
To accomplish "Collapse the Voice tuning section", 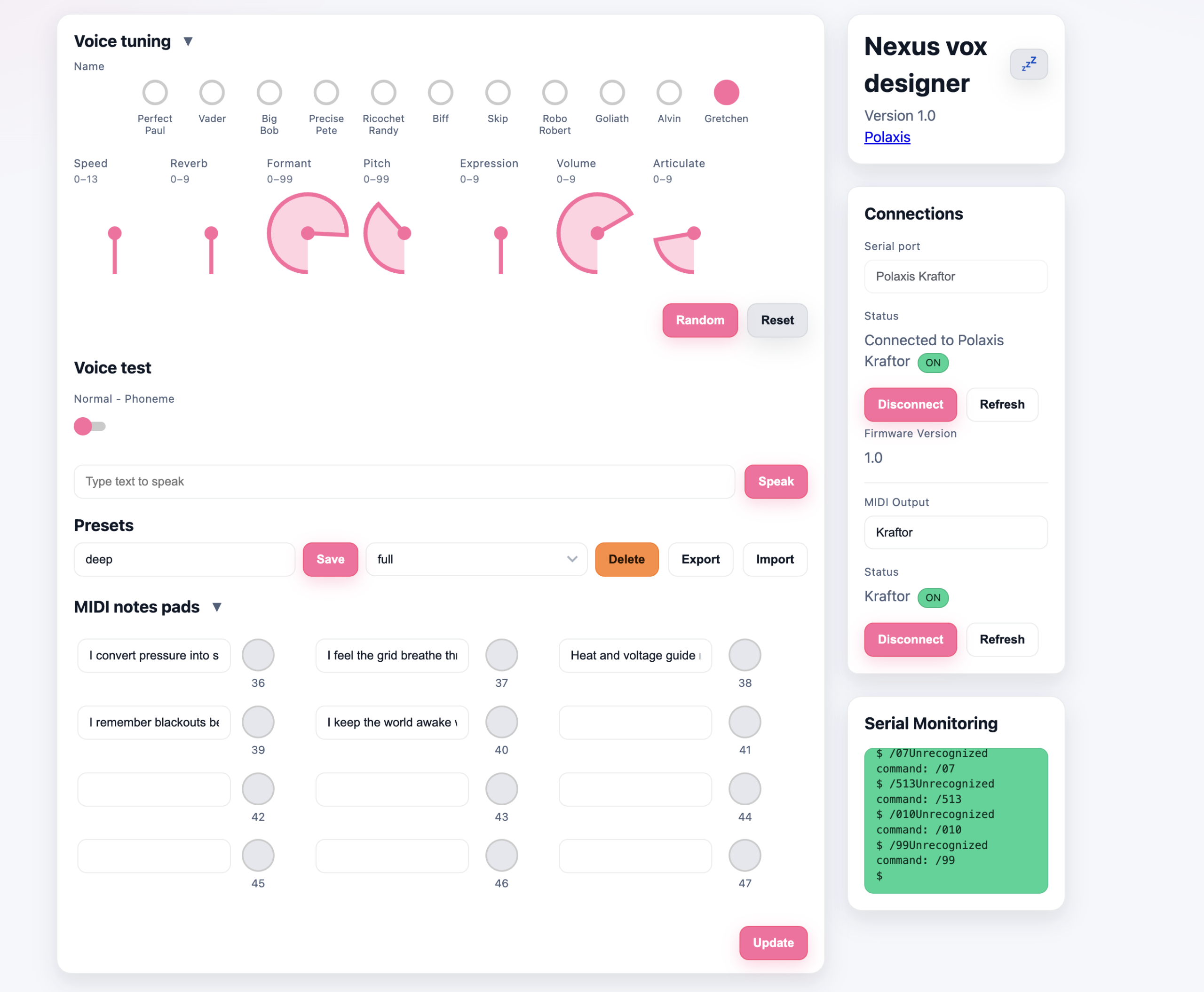I will click(x=188, y=42).
